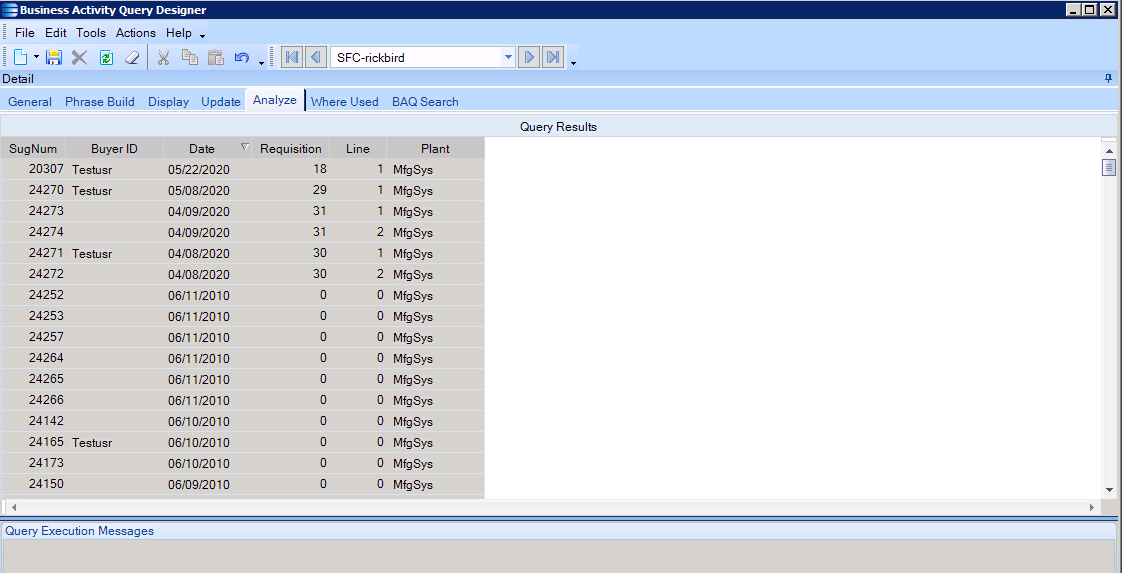Click Testusr in row 24271

(x=93, y=253)
